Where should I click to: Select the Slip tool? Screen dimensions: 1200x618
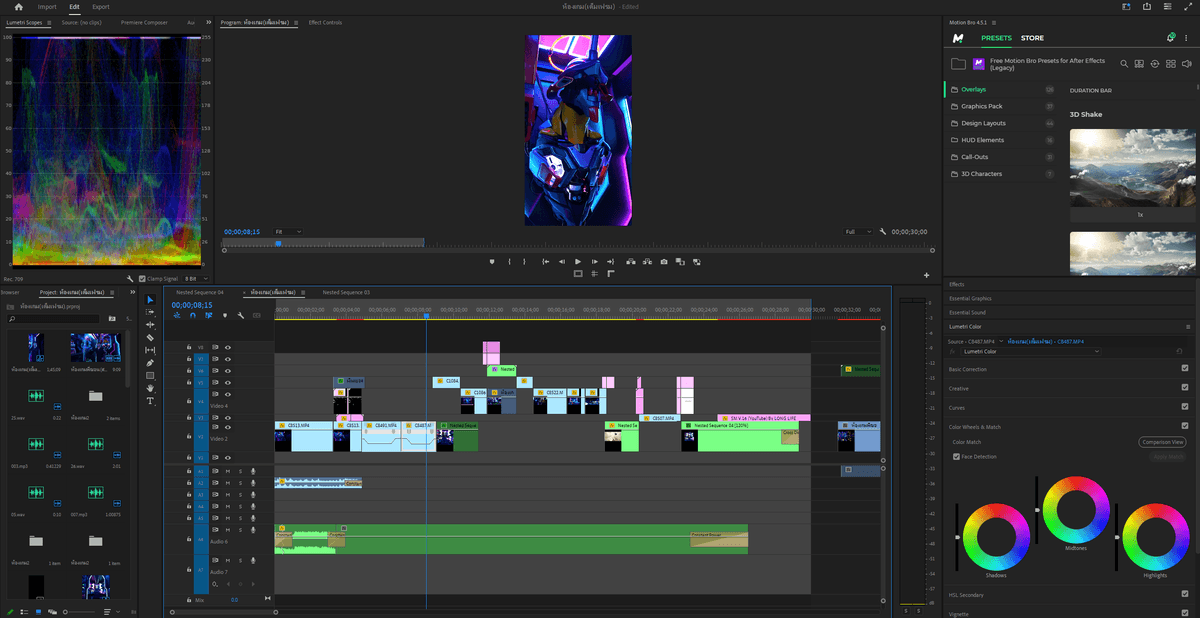[x=151, y=350]
